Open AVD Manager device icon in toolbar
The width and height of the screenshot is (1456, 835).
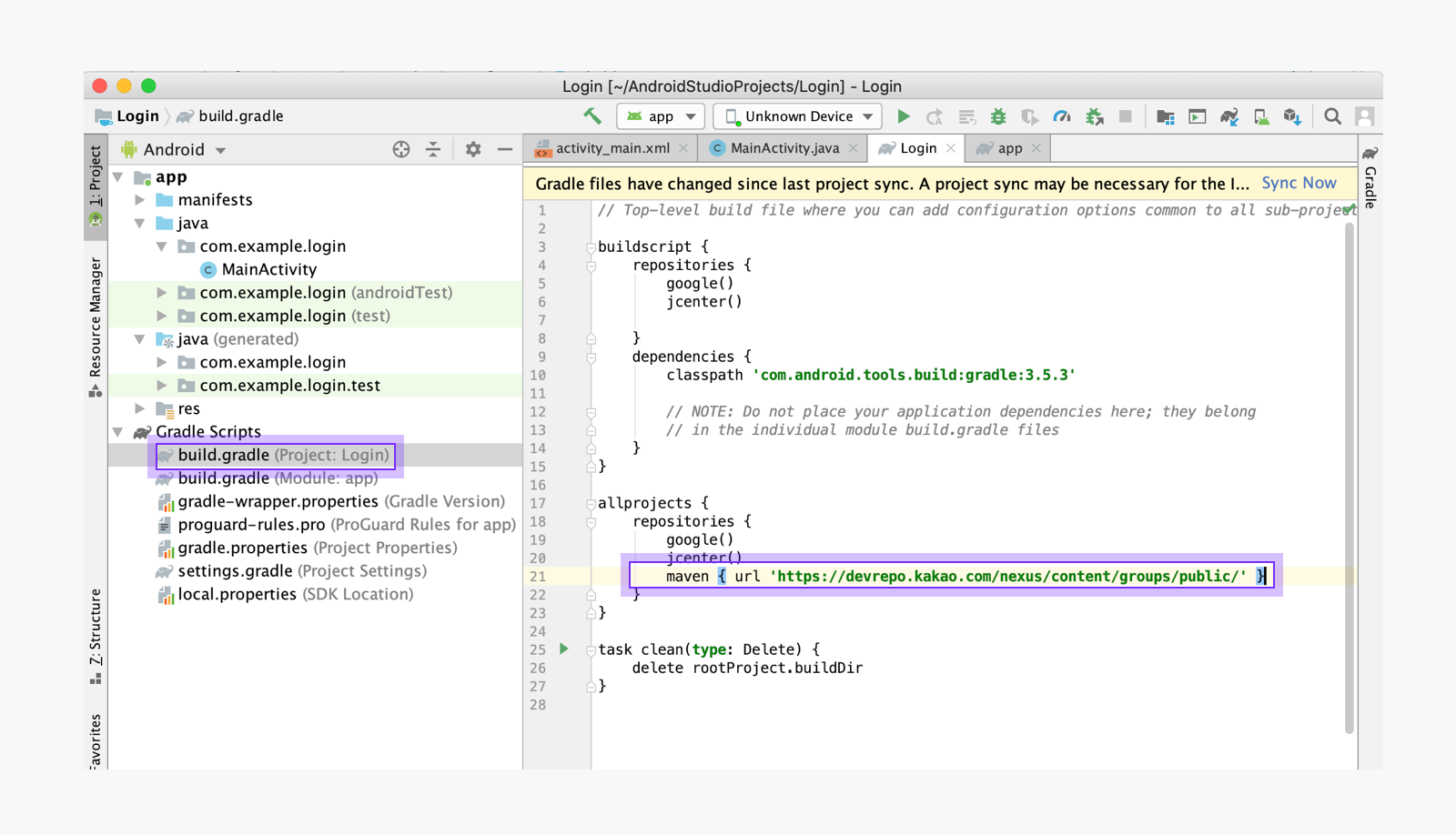(1261, 116)
